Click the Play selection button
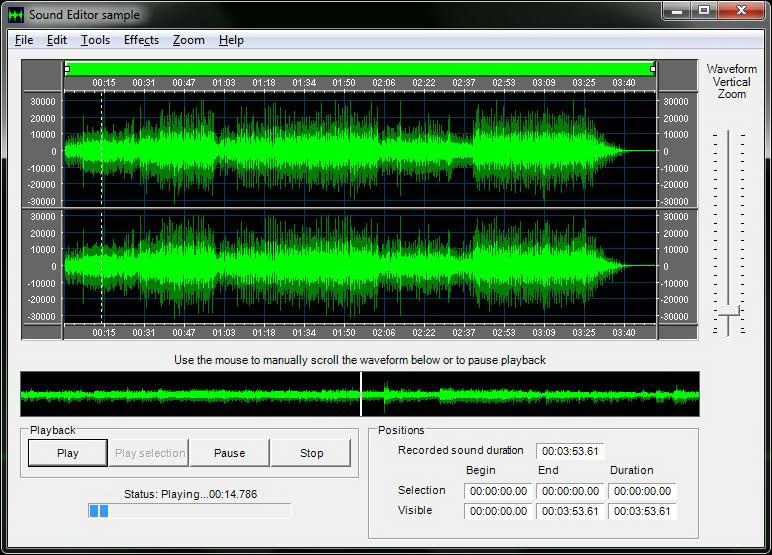Viewport: 772px width, 555px height. pos(149,453)
